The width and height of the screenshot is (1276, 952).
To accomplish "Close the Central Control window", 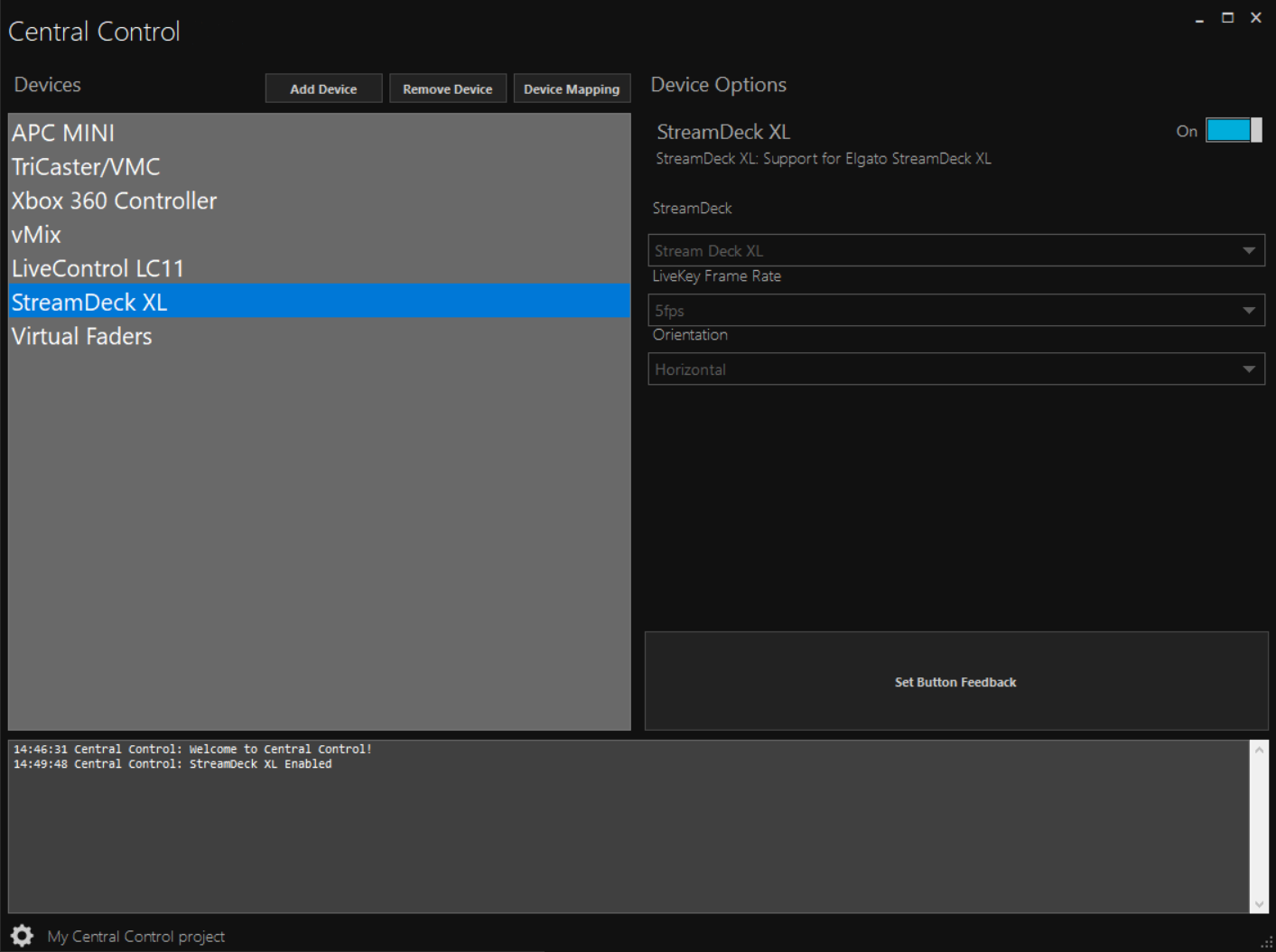I will click(1255, 18).
